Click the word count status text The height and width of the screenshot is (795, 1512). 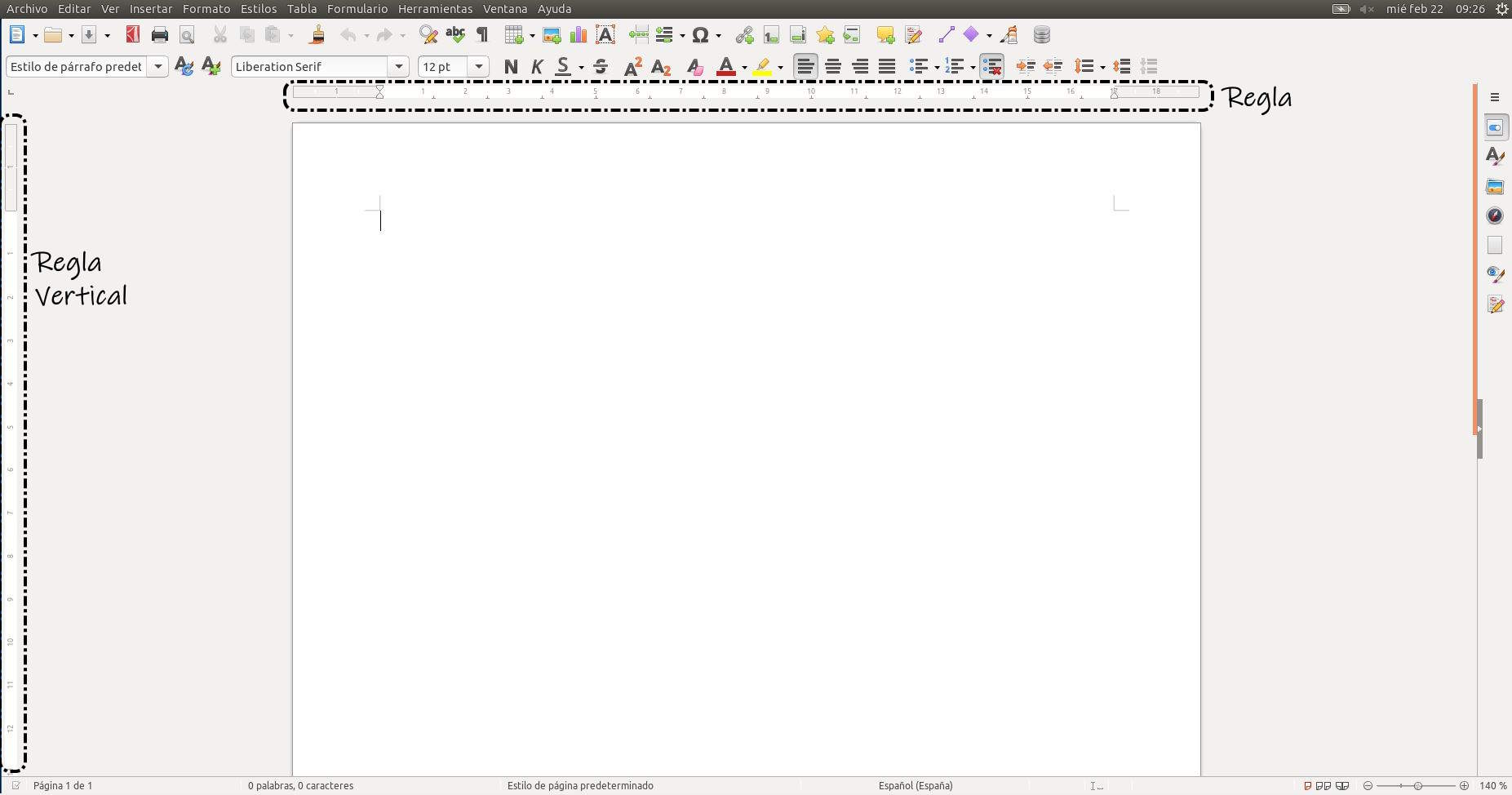point(301,786)
